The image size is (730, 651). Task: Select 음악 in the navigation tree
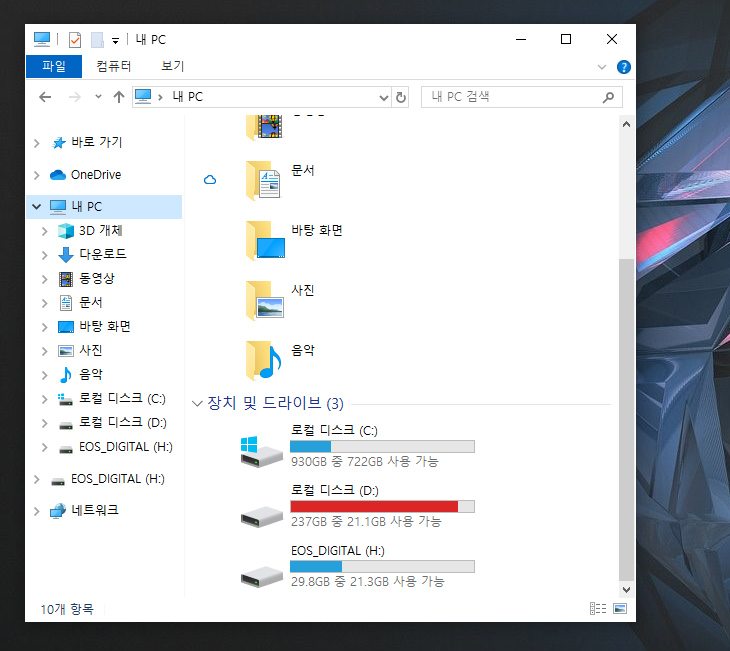pyautogui.click(x=91, y=374)
